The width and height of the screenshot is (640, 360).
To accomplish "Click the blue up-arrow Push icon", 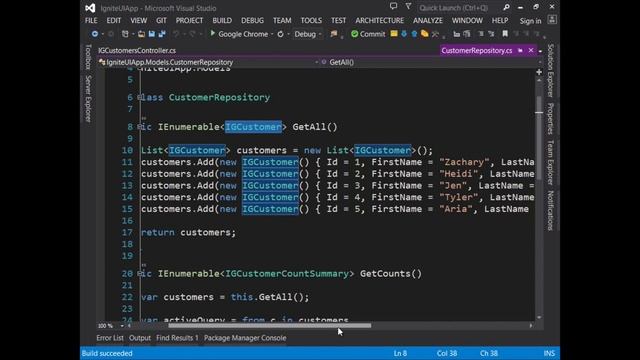I will tap(414, 34).
